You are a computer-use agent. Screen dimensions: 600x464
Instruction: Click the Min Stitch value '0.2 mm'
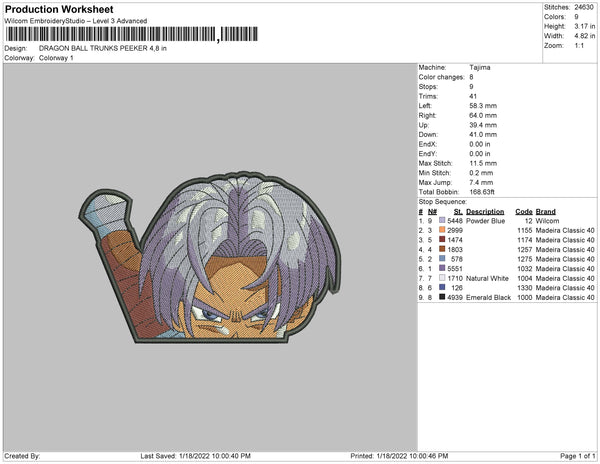[x=481, y=173]
